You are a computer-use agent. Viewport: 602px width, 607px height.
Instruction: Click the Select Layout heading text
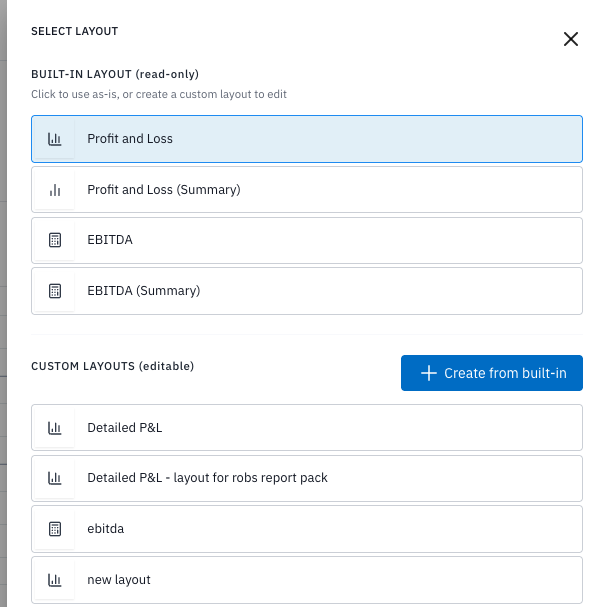point(75,32)
